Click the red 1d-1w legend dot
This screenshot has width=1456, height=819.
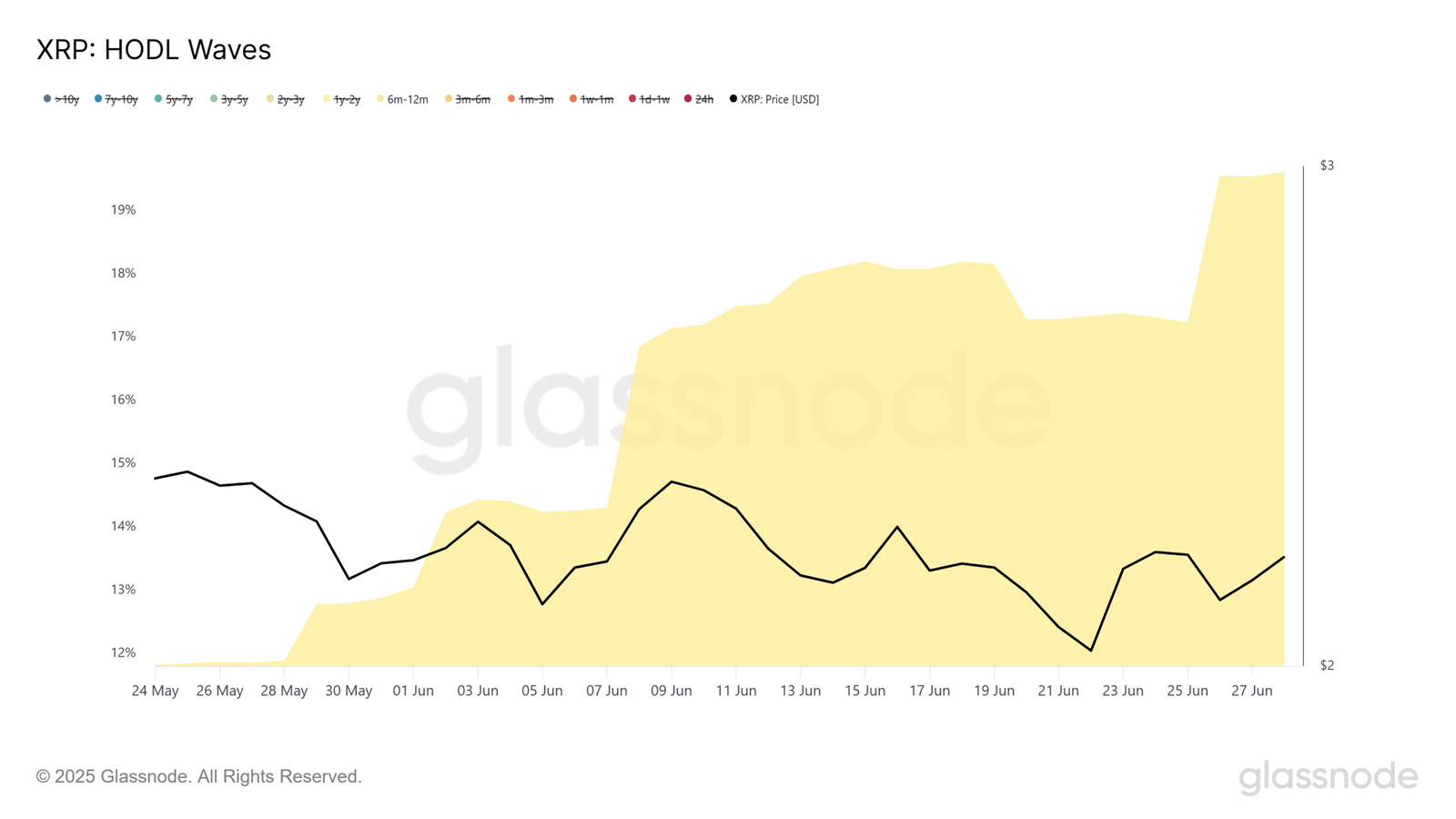click(x=632, y=98)
